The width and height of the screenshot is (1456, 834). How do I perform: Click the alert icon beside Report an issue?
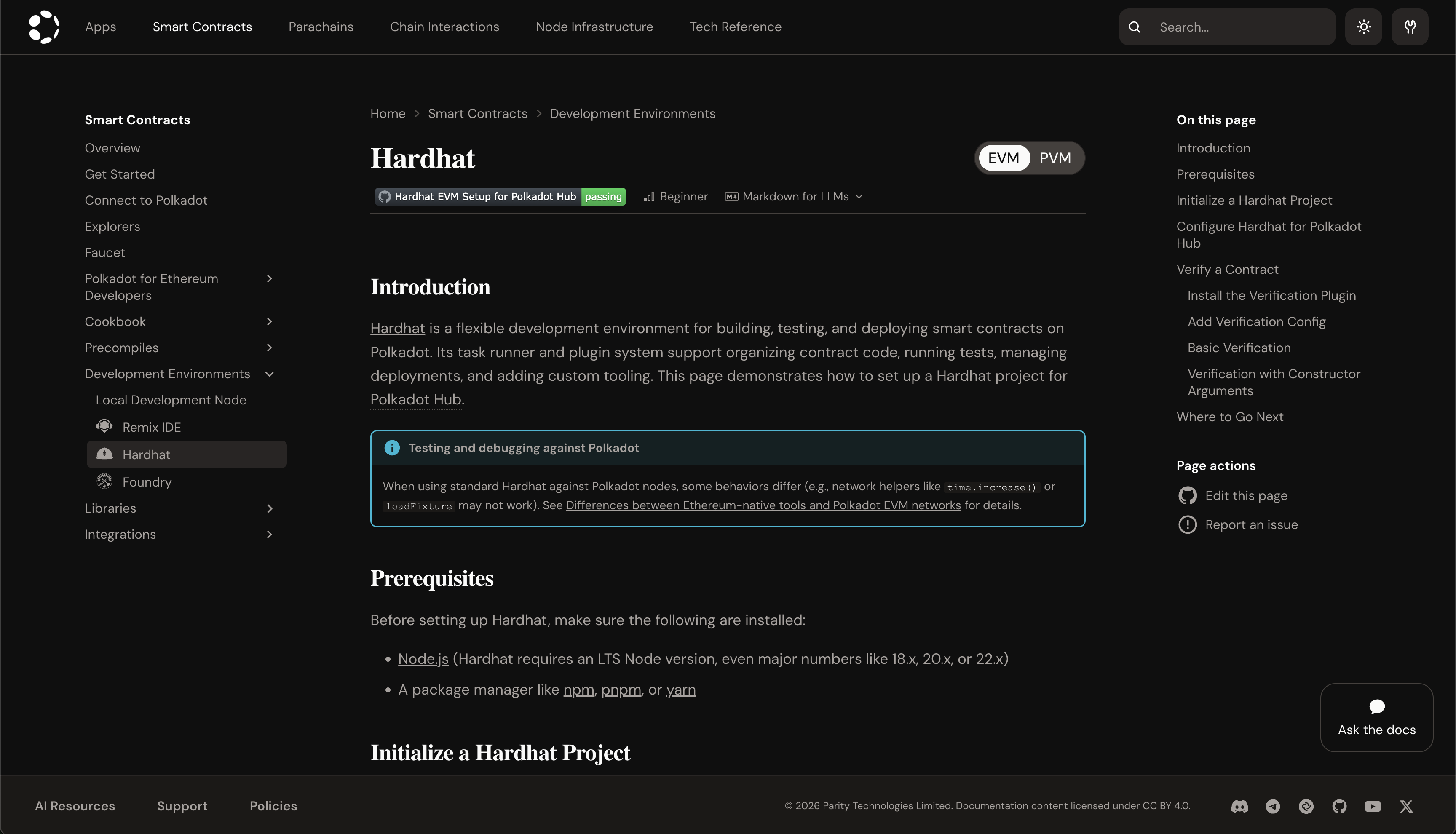[x=1187, y=525]
